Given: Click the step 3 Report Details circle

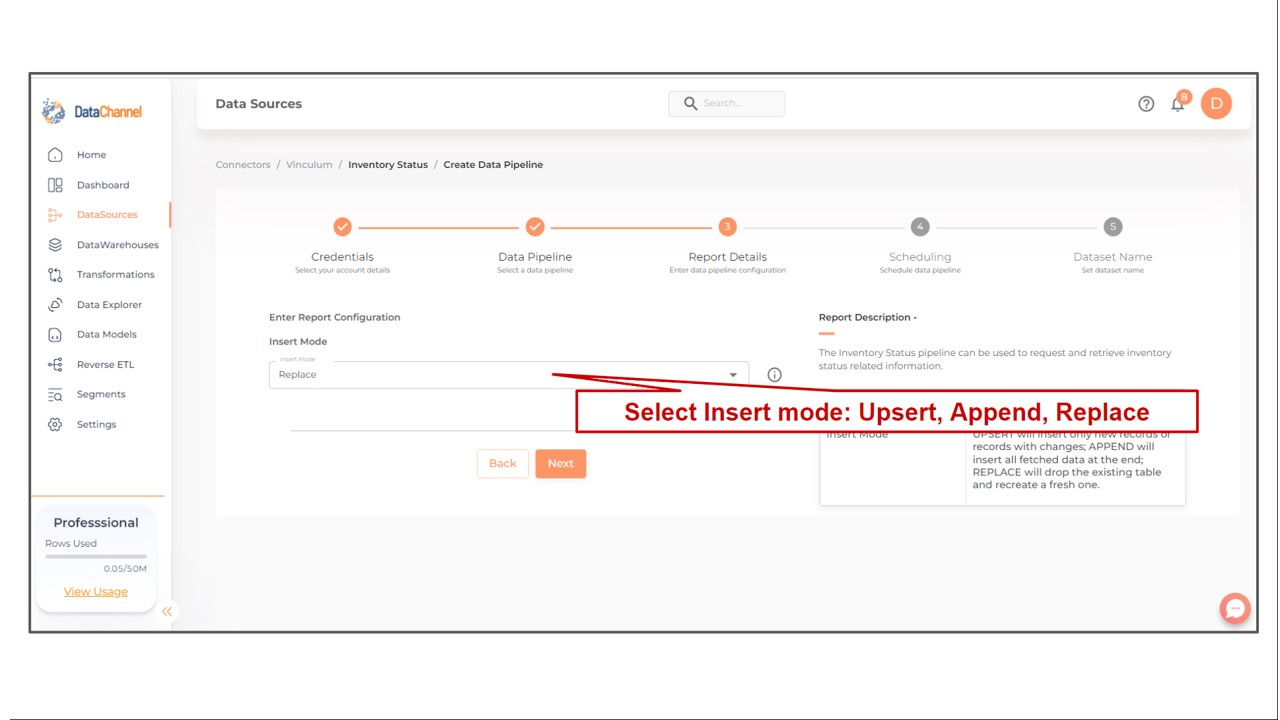Looking at the screenshot, I should click(727, 227).
